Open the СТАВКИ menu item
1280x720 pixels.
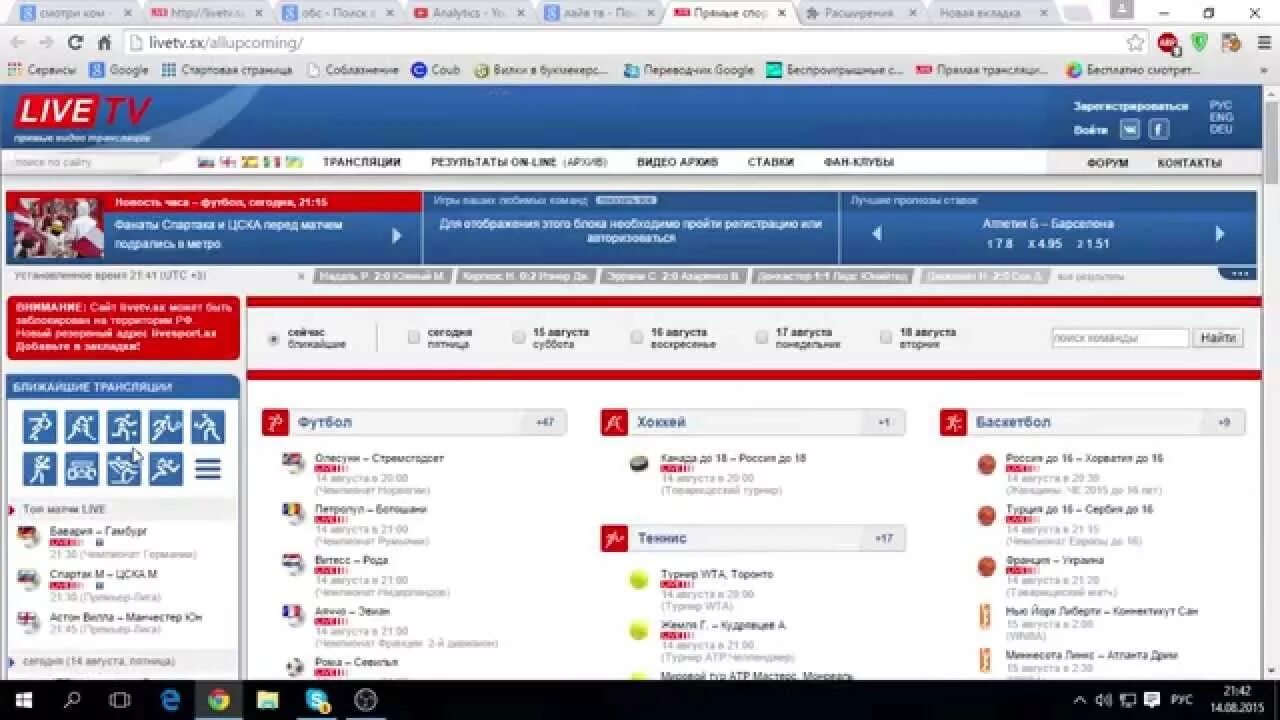(x=771, y=162)
